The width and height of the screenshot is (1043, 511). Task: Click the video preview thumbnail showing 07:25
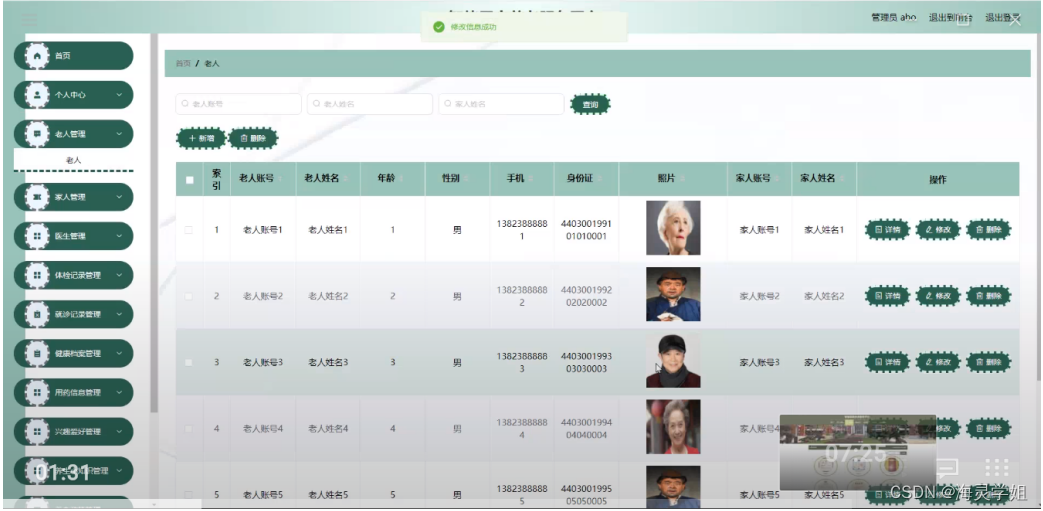(857, 452)
